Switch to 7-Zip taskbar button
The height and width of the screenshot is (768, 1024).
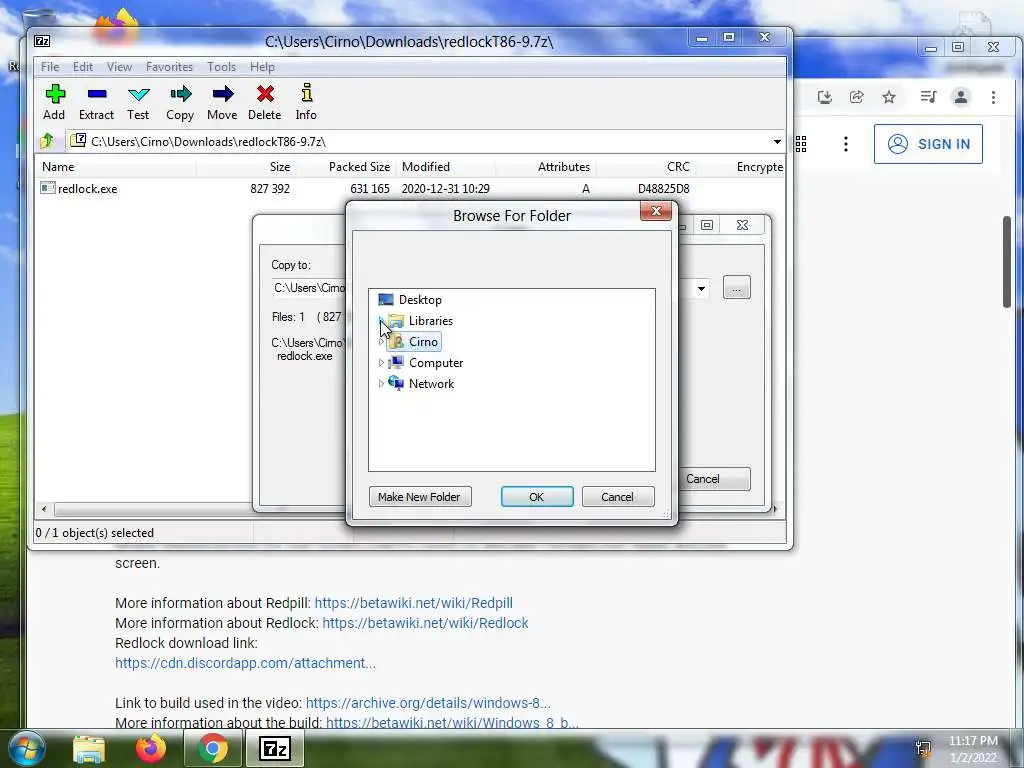[x=274, y=748]
